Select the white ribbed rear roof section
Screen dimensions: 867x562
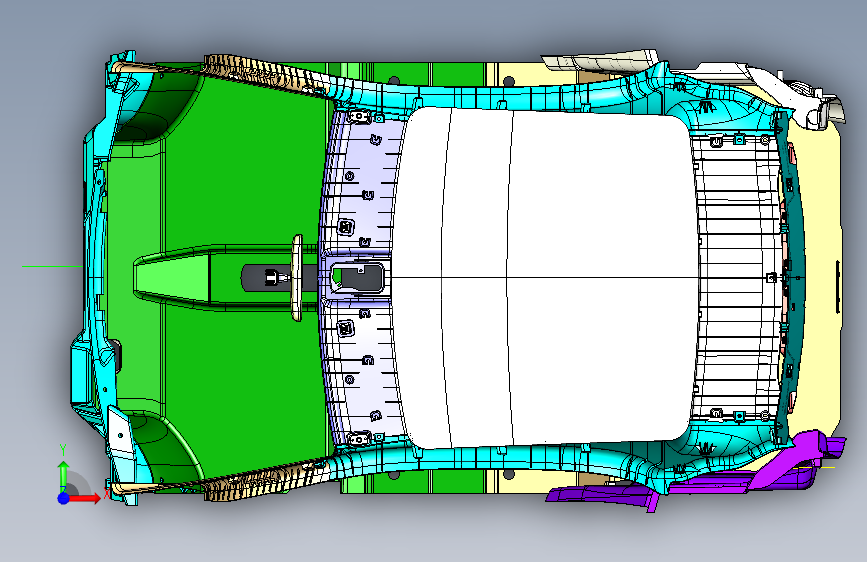click(x=738, y=277)
